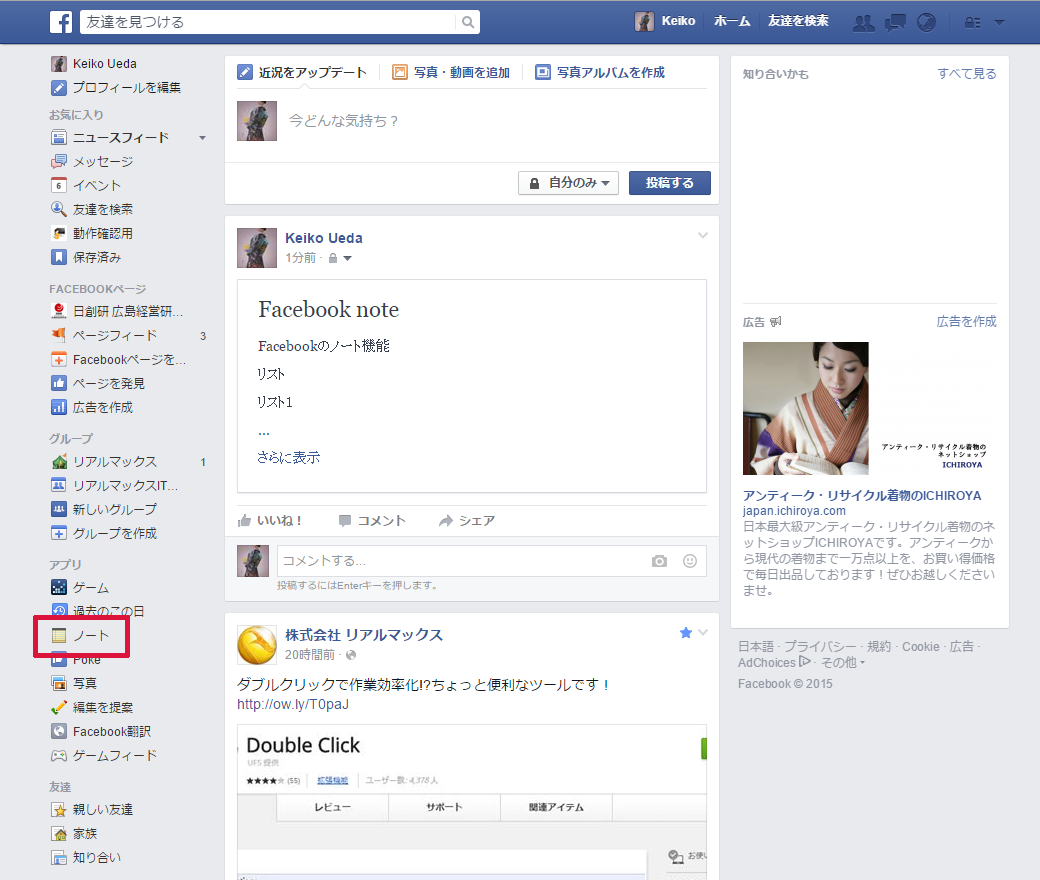1040x880 pixels.
Task: Open 株式会社 リアルマックス page link
Action: coord(364,635)
